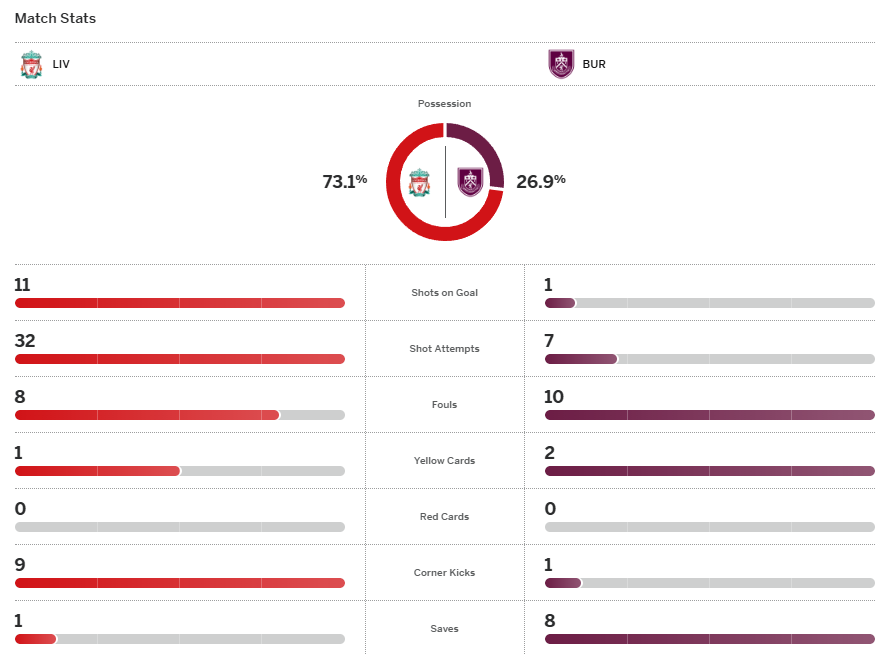Click the Possession label
The image size is (891, 655).
pos(444,104)
